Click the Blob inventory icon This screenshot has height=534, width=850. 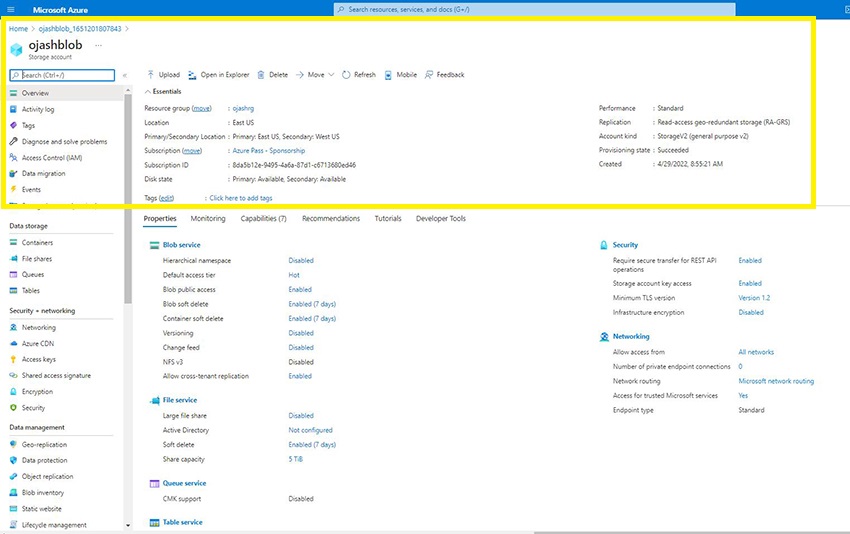pos(14,492)
